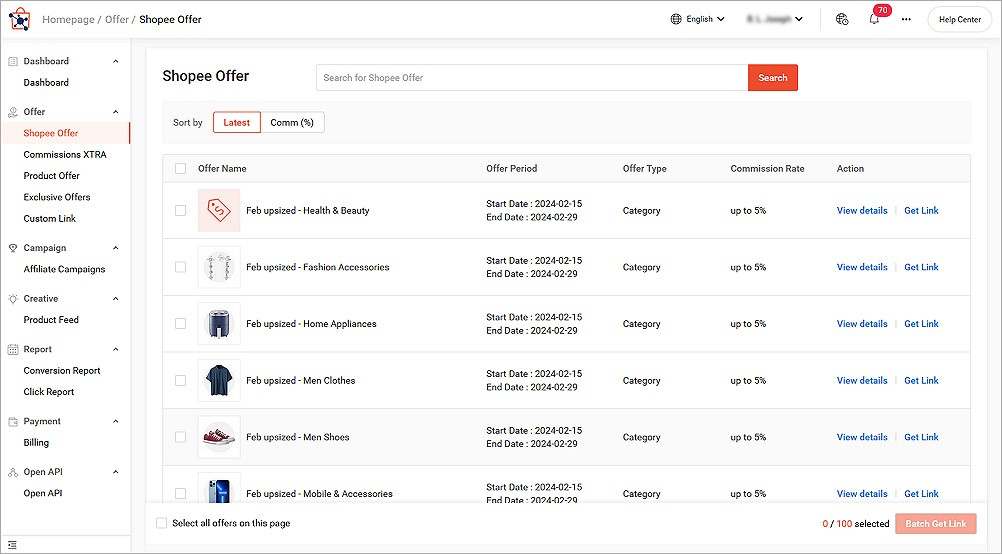Collapse the Campaign sidebar section
1002x554 pixels.
(x=116, y=248)
